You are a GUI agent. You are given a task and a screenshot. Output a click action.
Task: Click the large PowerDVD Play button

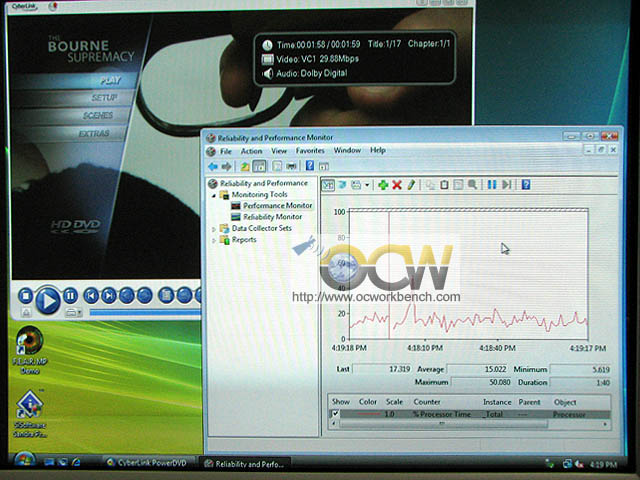(48, 301)
